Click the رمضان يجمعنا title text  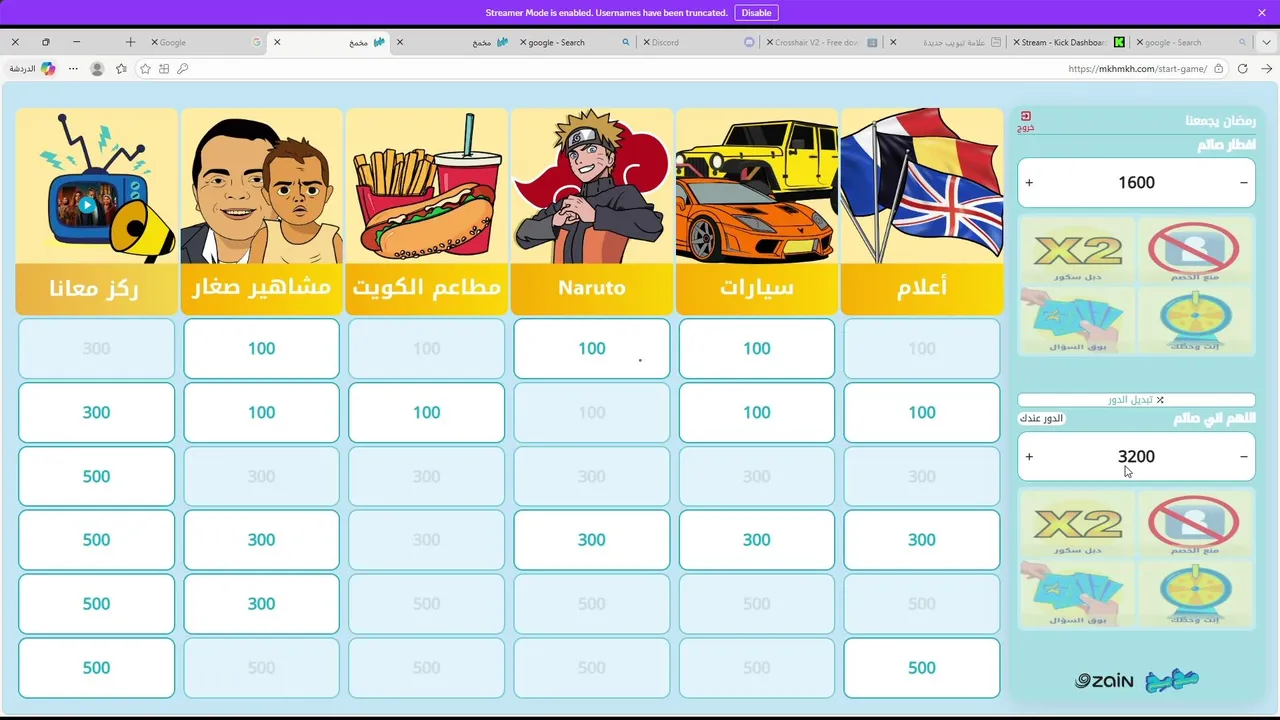pyautogui.click(x=1220, y=121)
